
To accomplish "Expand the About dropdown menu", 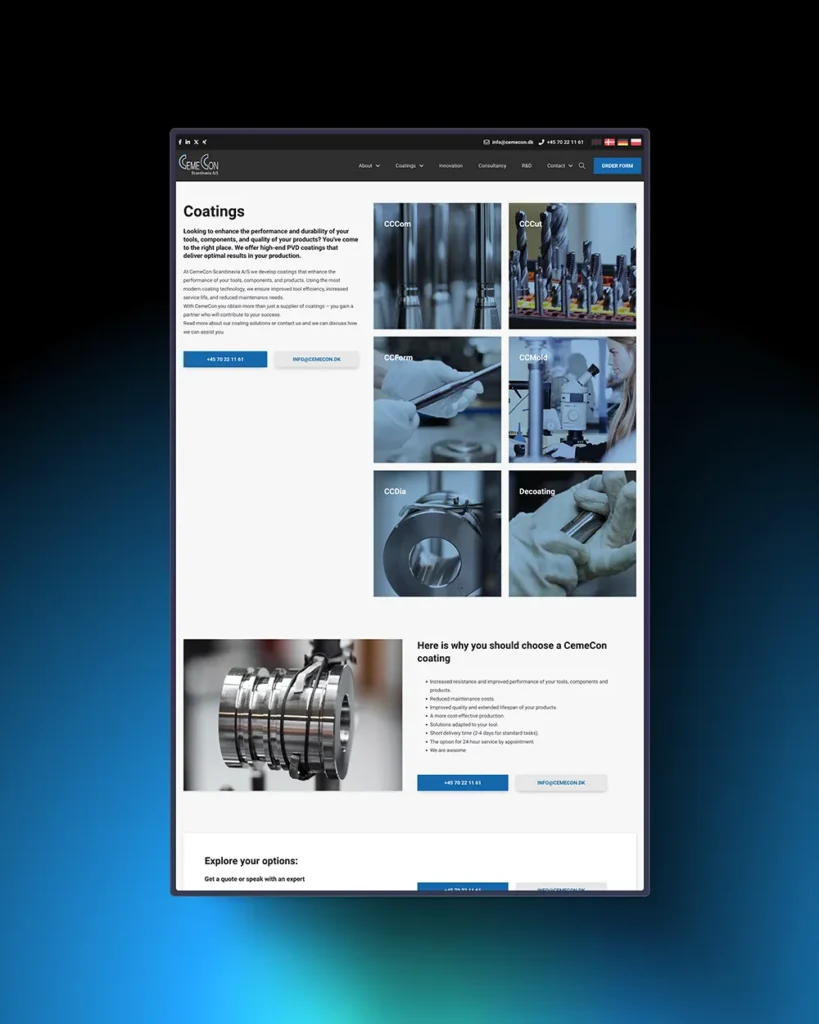I will point(369,166).
